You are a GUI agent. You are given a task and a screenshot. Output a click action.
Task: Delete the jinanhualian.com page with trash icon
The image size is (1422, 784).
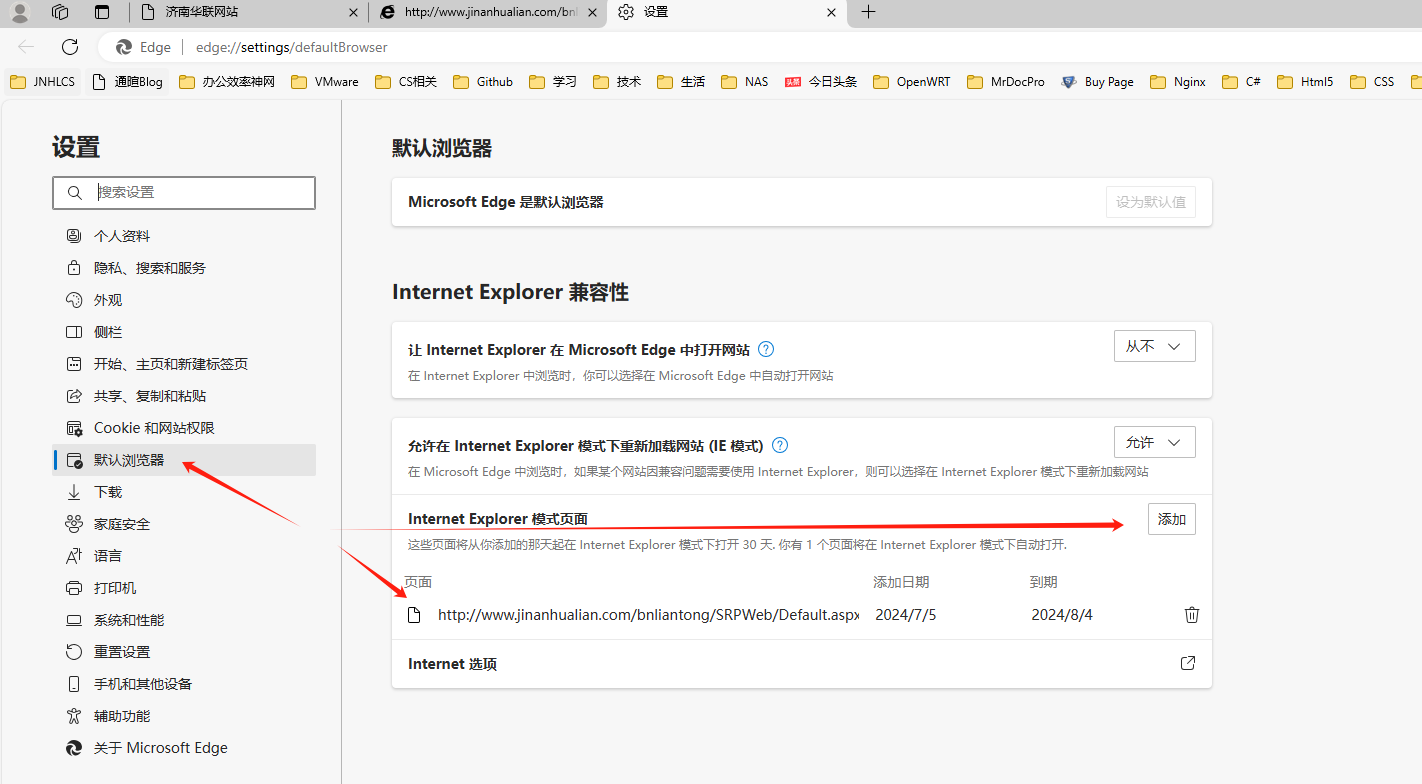point(1191,615)
